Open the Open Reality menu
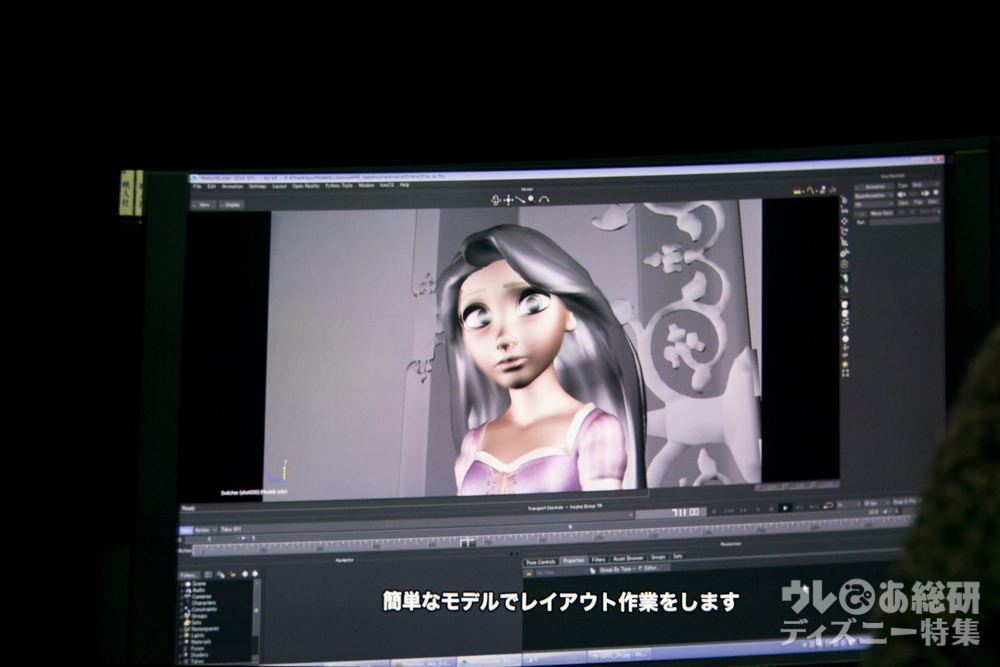The width and height of the screenshot is (1000, 667). (x=305, y=186)
